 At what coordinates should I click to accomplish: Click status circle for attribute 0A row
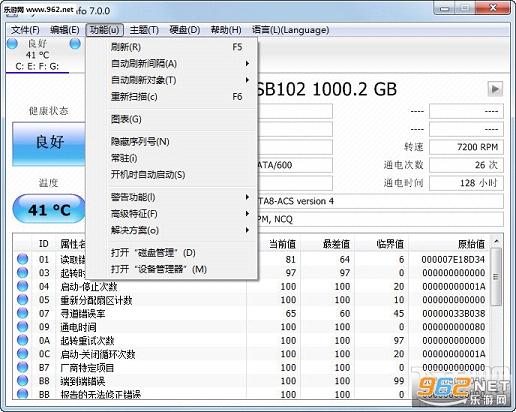pos(22,340)
